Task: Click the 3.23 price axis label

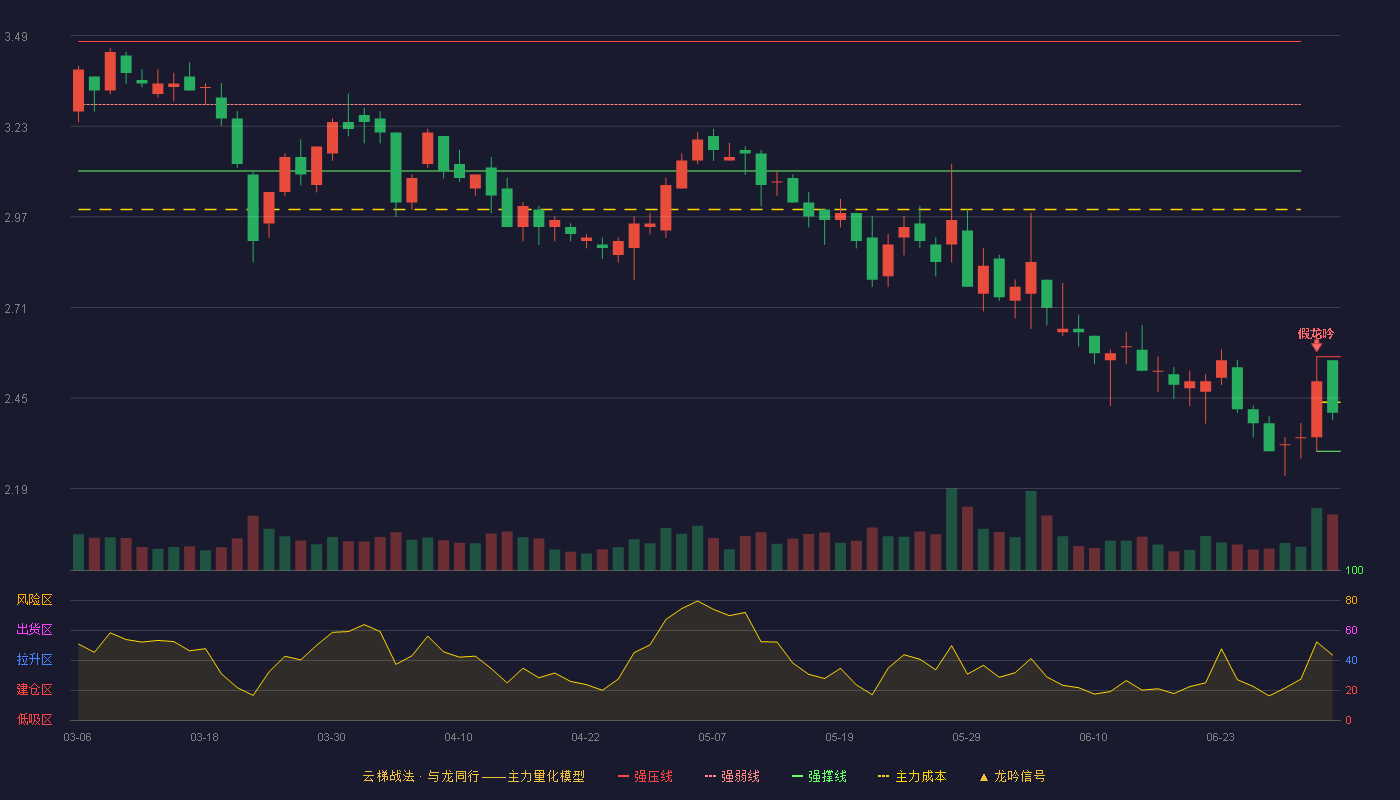Action: pos(16,128)
